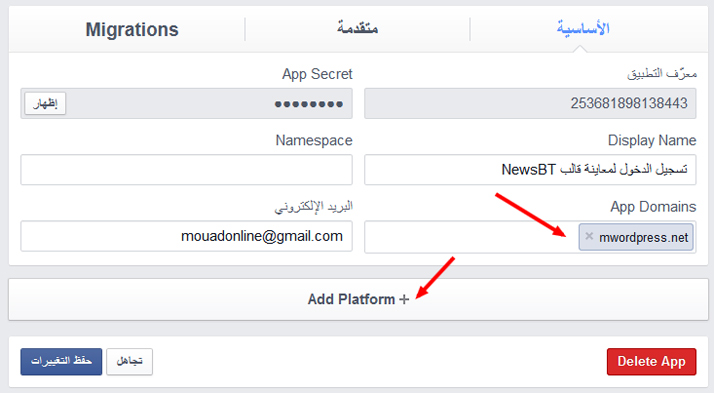Screen dimensions: 714x393
Task: Switch to the Migrations tab
Action: (132, 30)
